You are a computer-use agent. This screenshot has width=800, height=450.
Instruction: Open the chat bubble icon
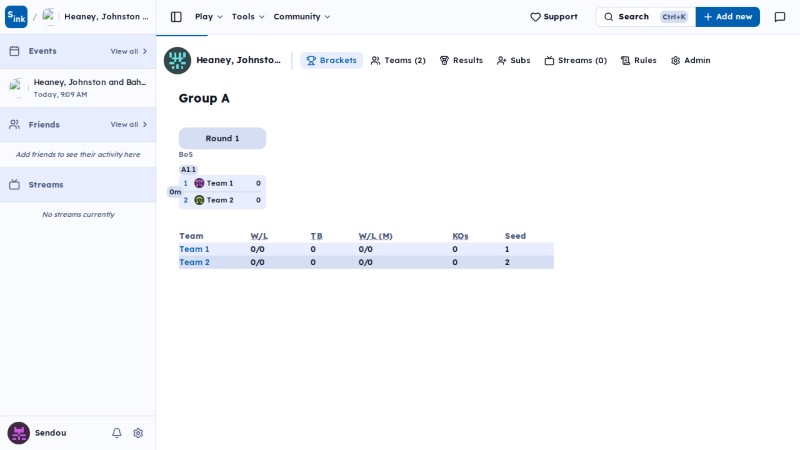point(780,17)
